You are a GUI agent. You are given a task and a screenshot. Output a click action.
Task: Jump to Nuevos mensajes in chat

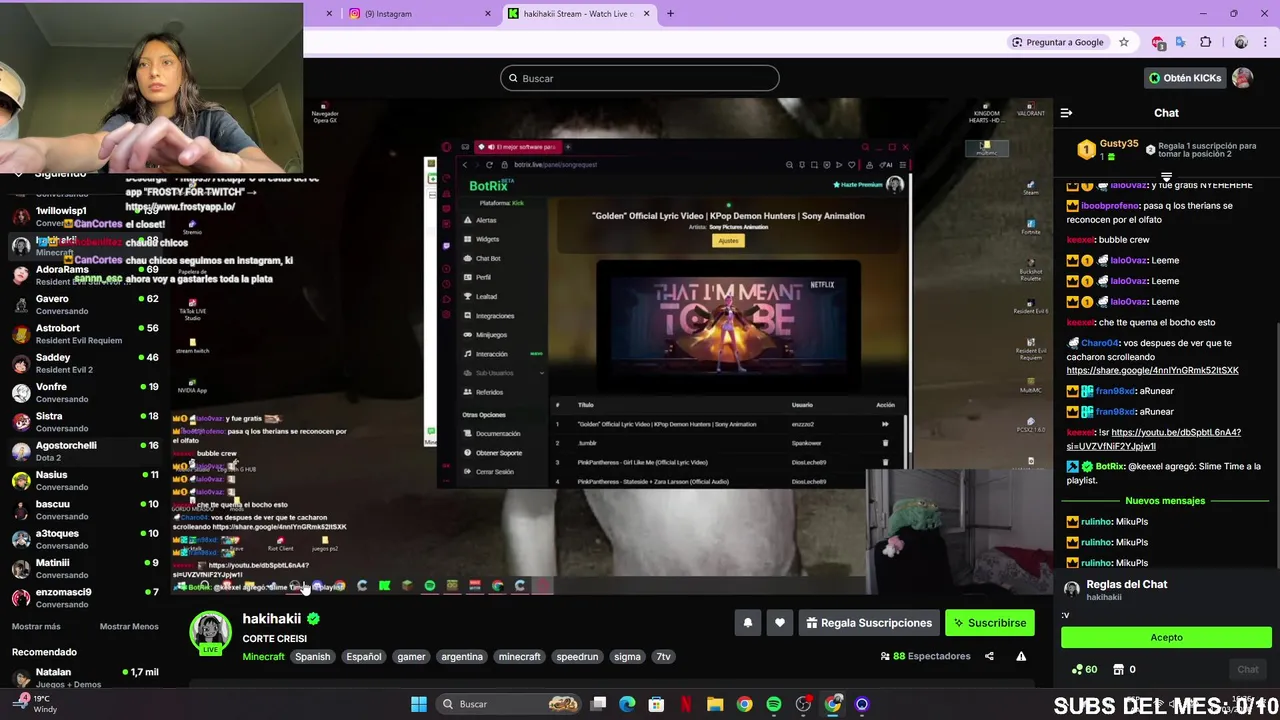pos(1165,500)
